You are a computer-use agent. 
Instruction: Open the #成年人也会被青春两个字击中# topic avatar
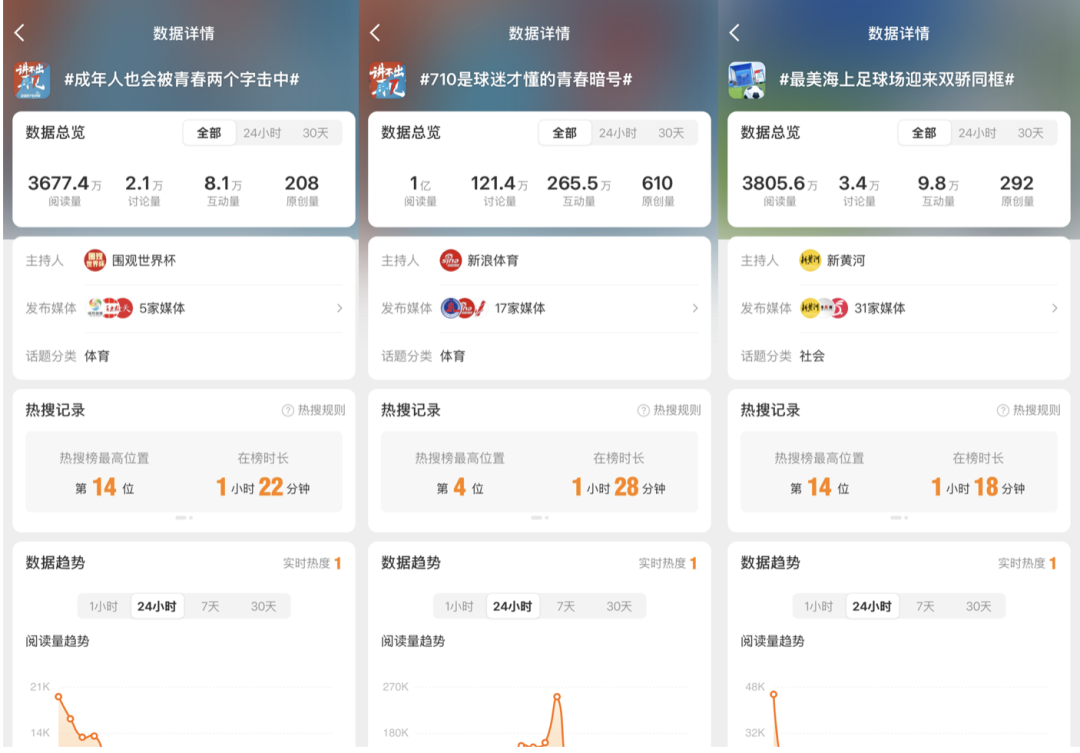pyautogui.click(x=32, y=80)
